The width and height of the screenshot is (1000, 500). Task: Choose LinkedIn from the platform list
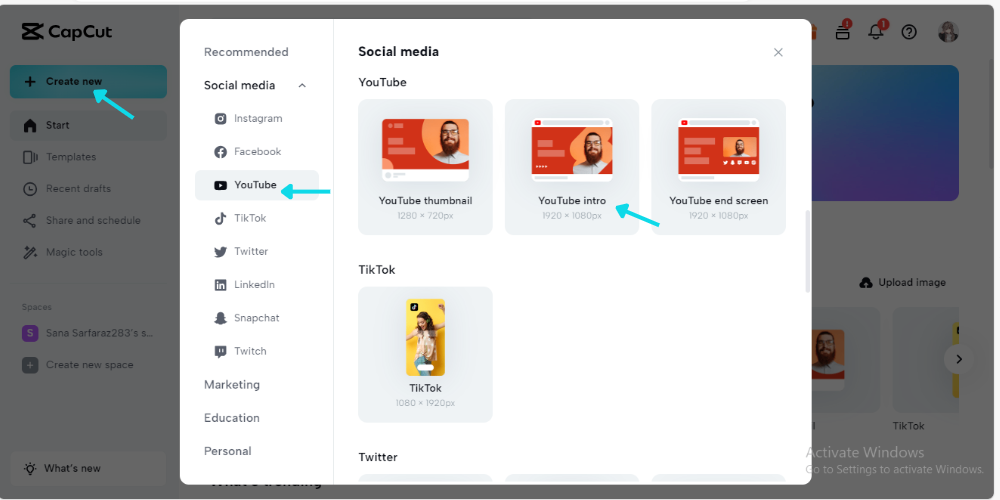(257, 284)
